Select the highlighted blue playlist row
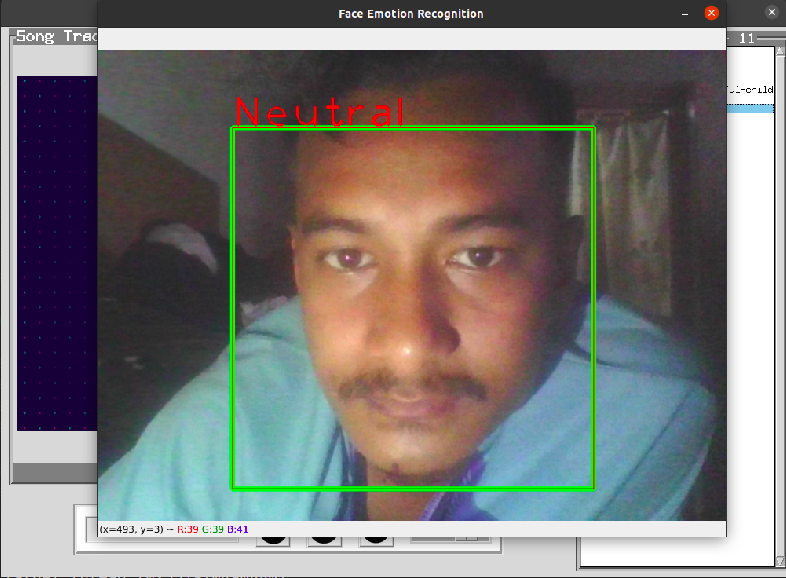This screenshot has height=578, width=786. [x=750, y=108]
